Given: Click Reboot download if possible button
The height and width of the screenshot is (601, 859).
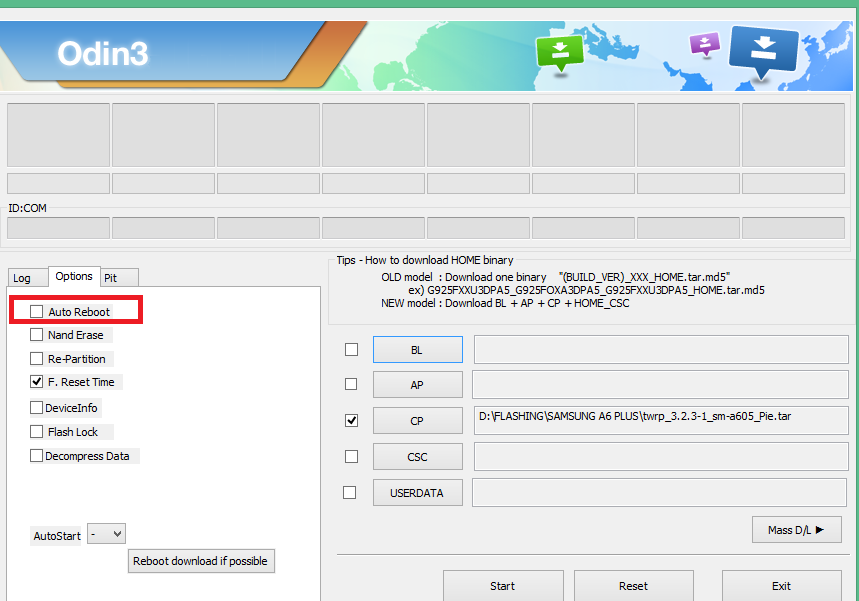Looking at the screenshot, I should [201, 561].
